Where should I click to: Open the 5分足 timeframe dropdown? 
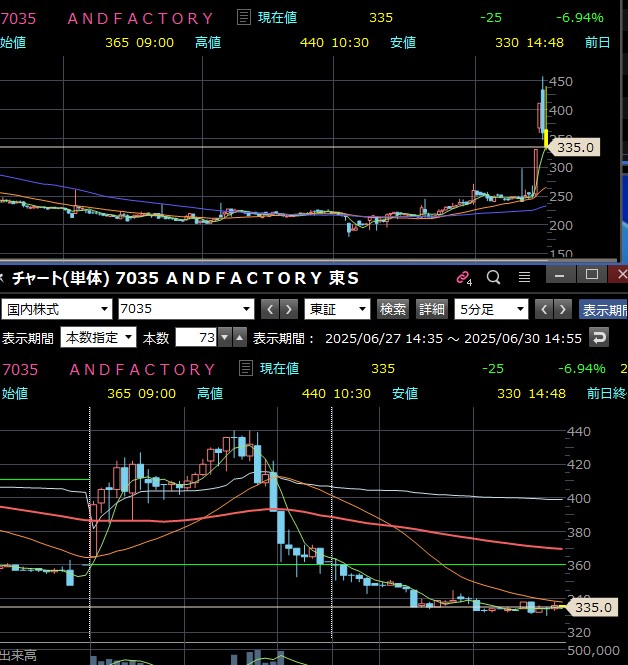pos(491,309)
